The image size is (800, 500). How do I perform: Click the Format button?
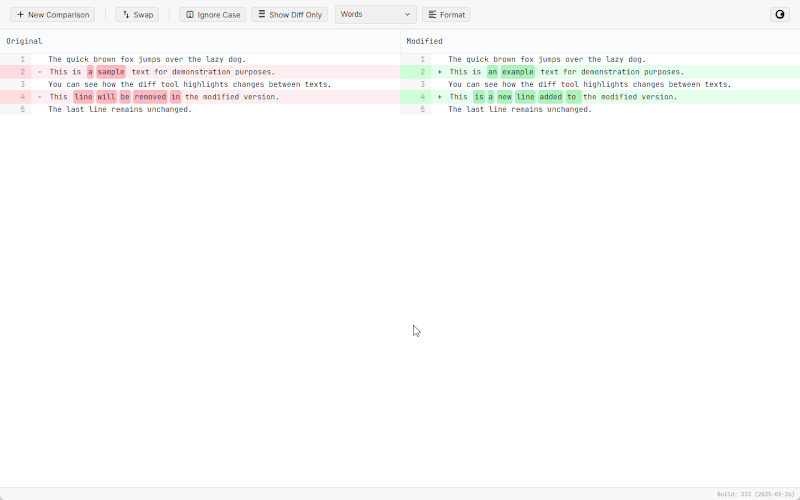pos(446,15)
